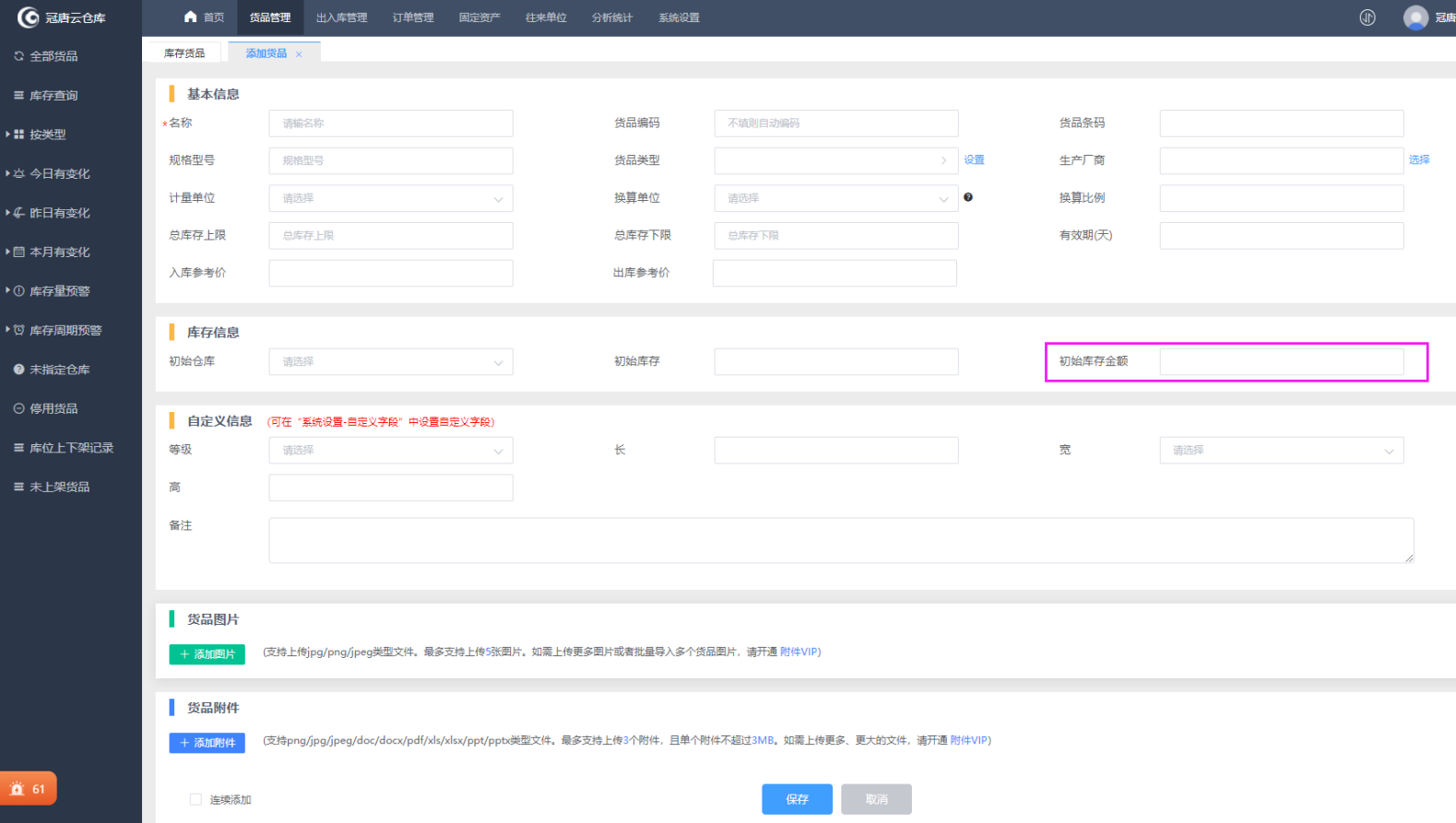
Task: Click the help icon beside 换算单位
Action: click(x=968, y=197)
